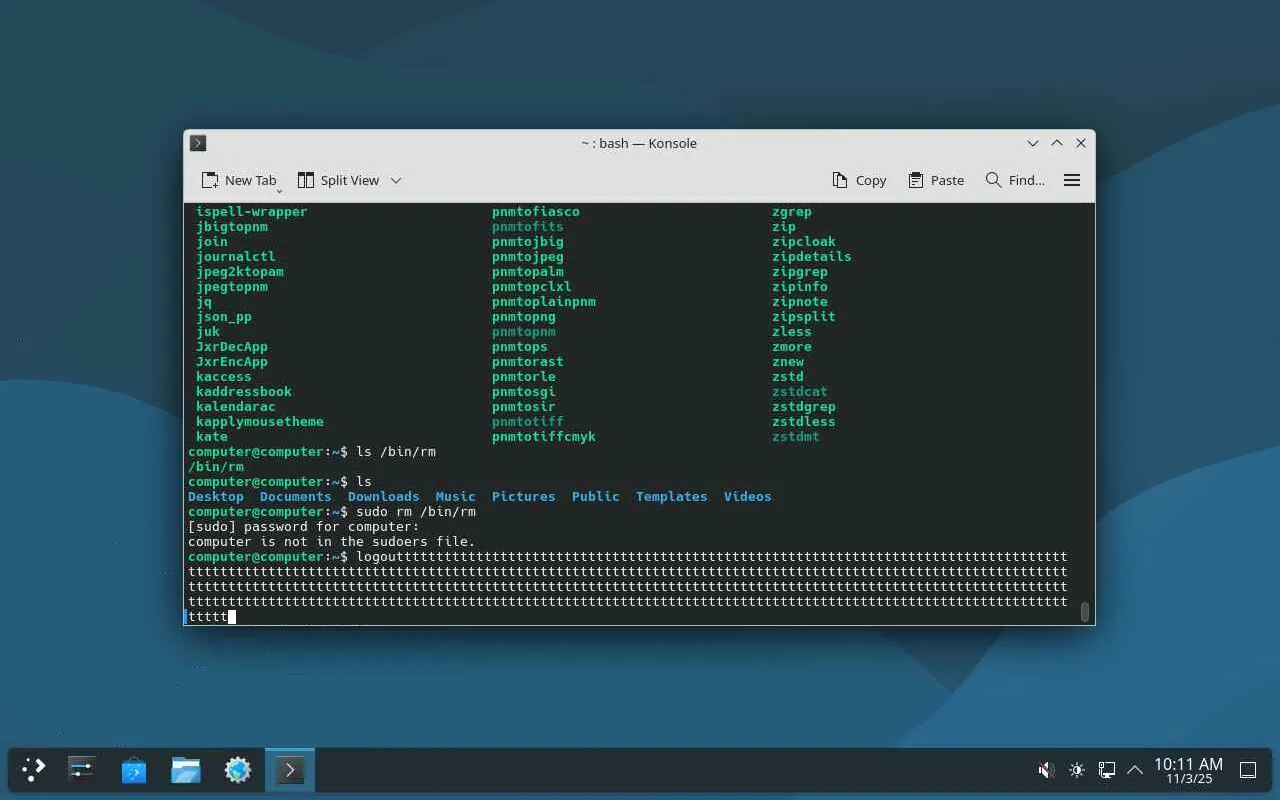Click the "zstdmt" entry
1280x800 pixels.
796,437
